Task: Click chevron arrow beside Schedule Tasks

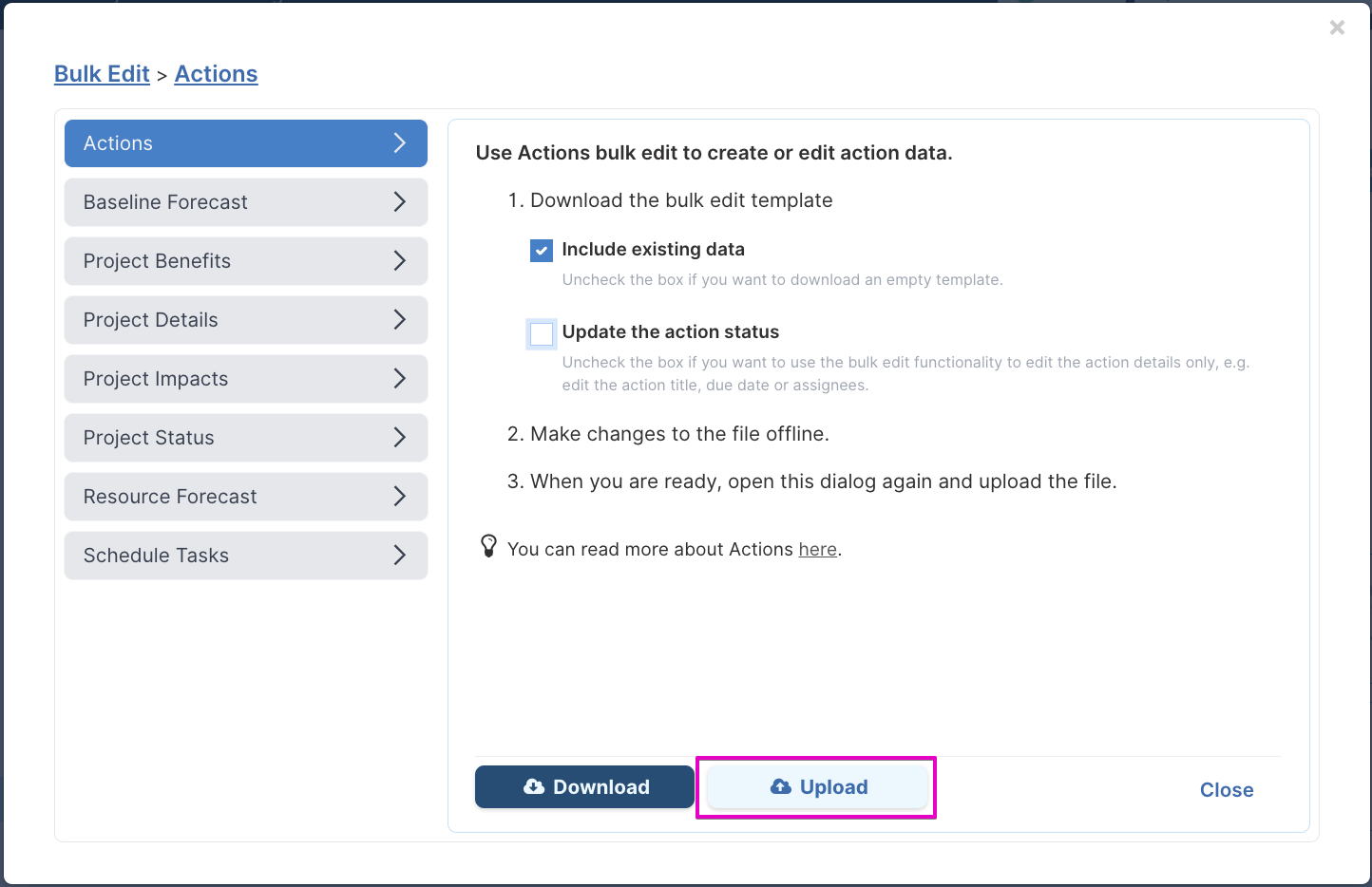Action: 400,556
